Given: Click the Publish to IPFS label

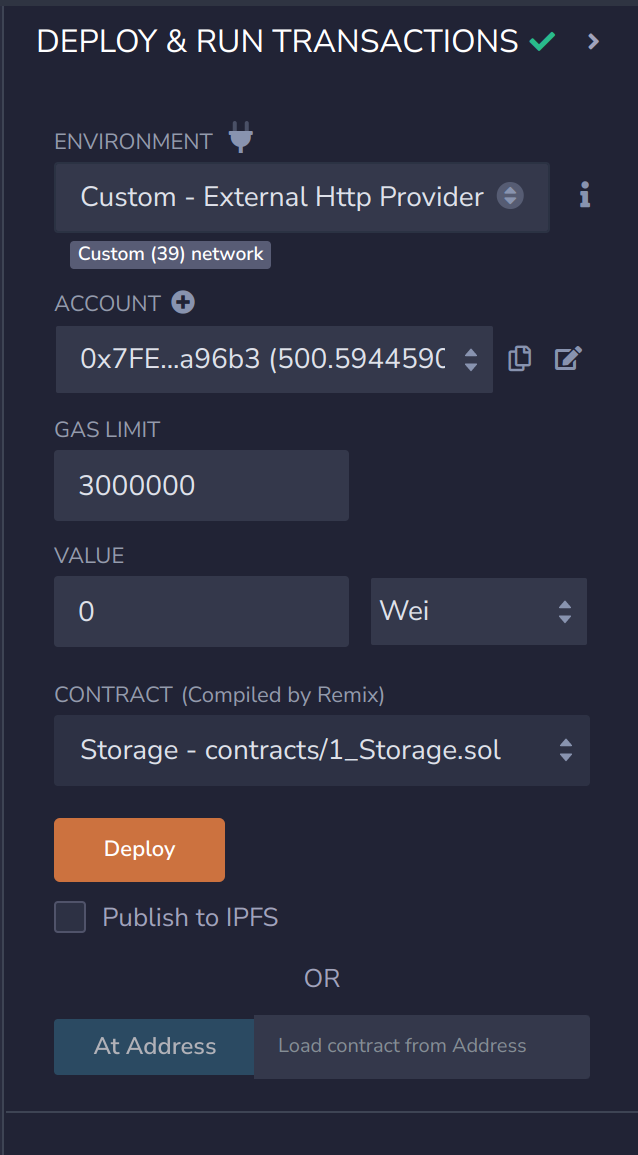Looking at the screenshot, I should pyautogui.click(x=190, y=917).
